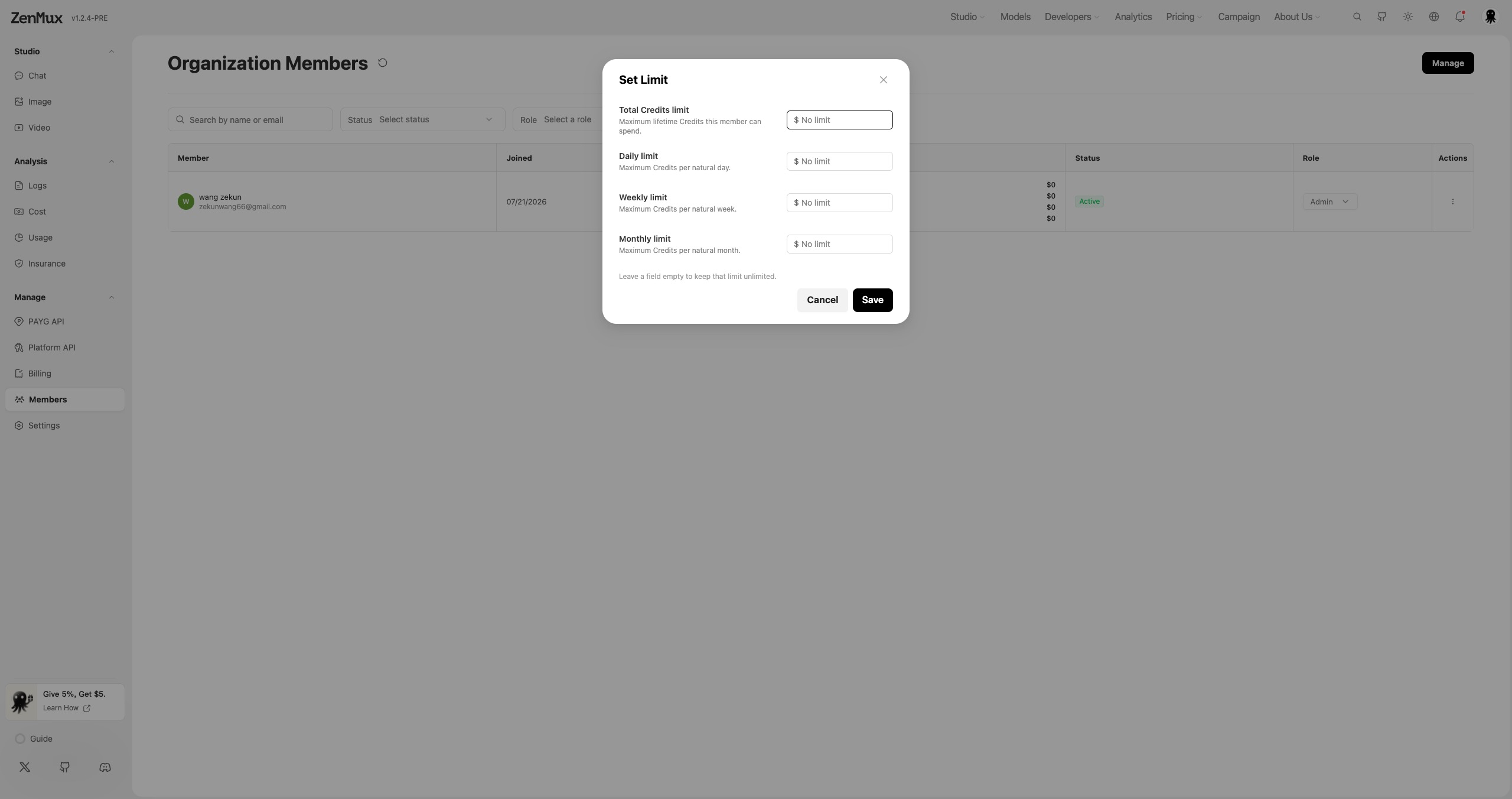Open sidebar Settings
This screenshot has height=799, width=1512.
65,426
